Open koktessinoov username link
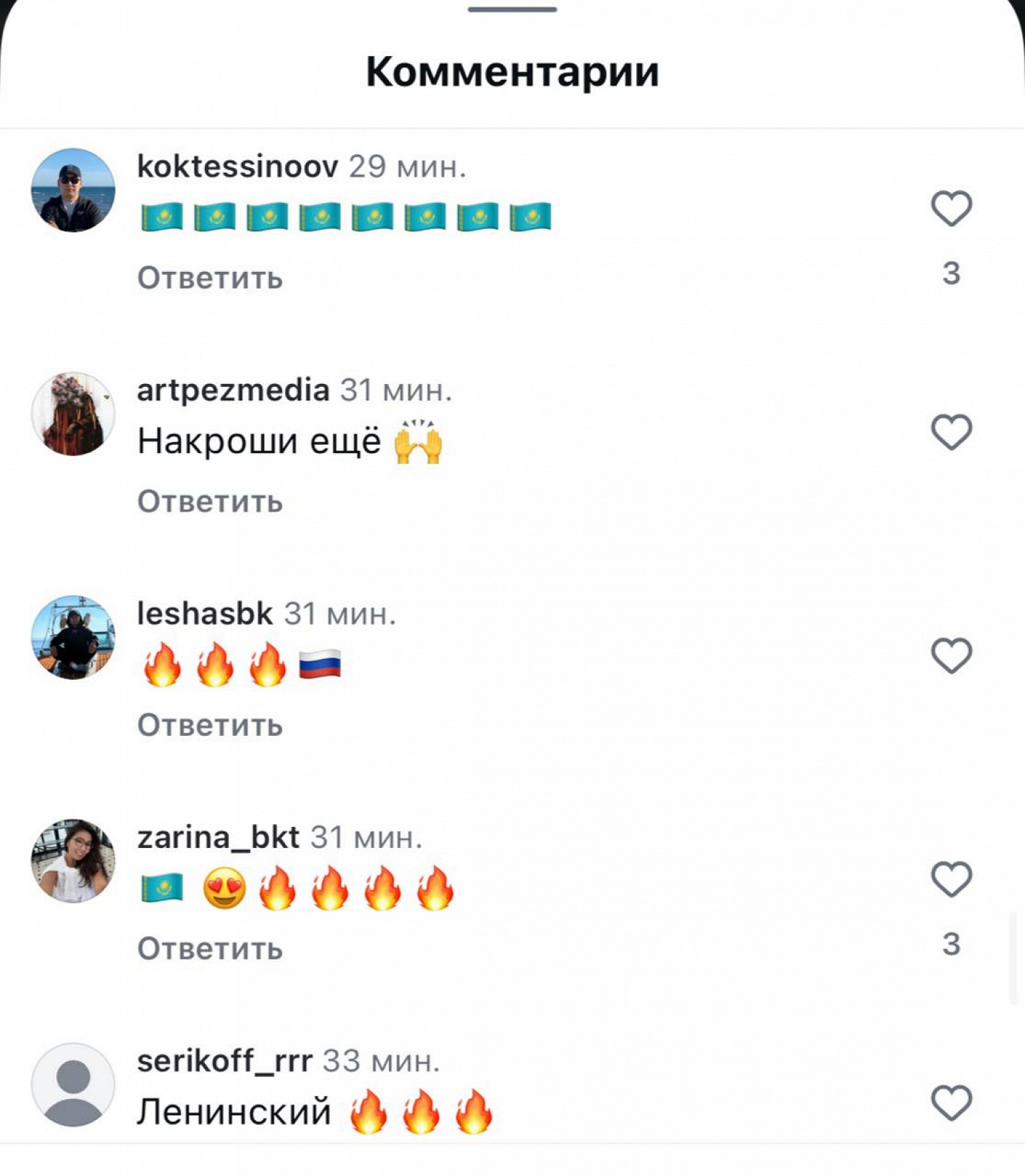 pos(238,166)
